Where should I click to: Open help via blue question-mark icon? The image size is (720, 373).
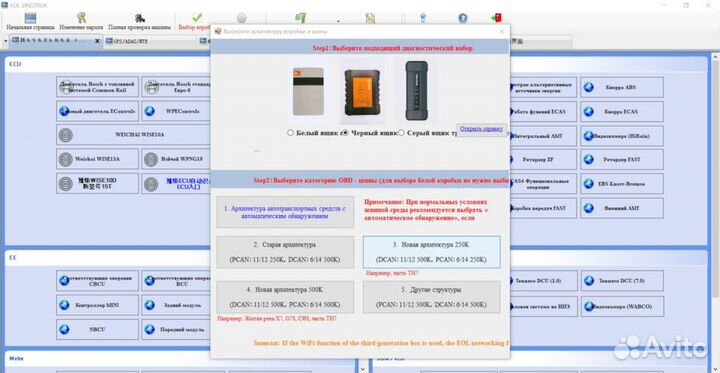coord(463,18)
